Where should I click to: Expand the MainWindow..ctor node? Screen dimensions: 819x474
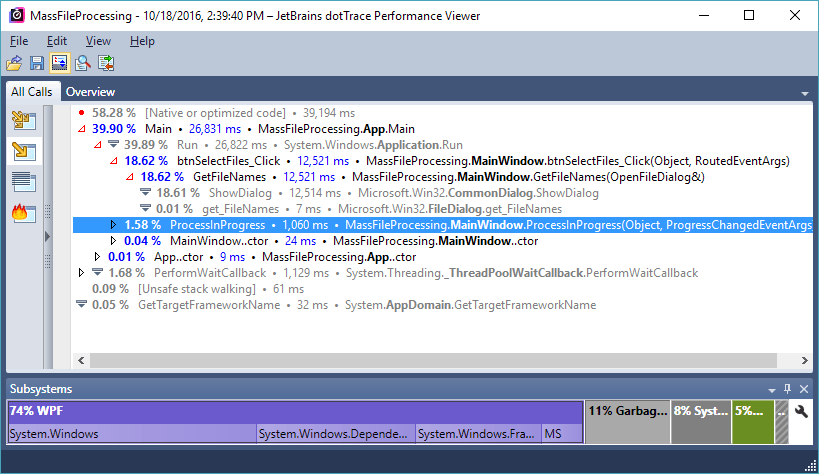tap(113, 241)
